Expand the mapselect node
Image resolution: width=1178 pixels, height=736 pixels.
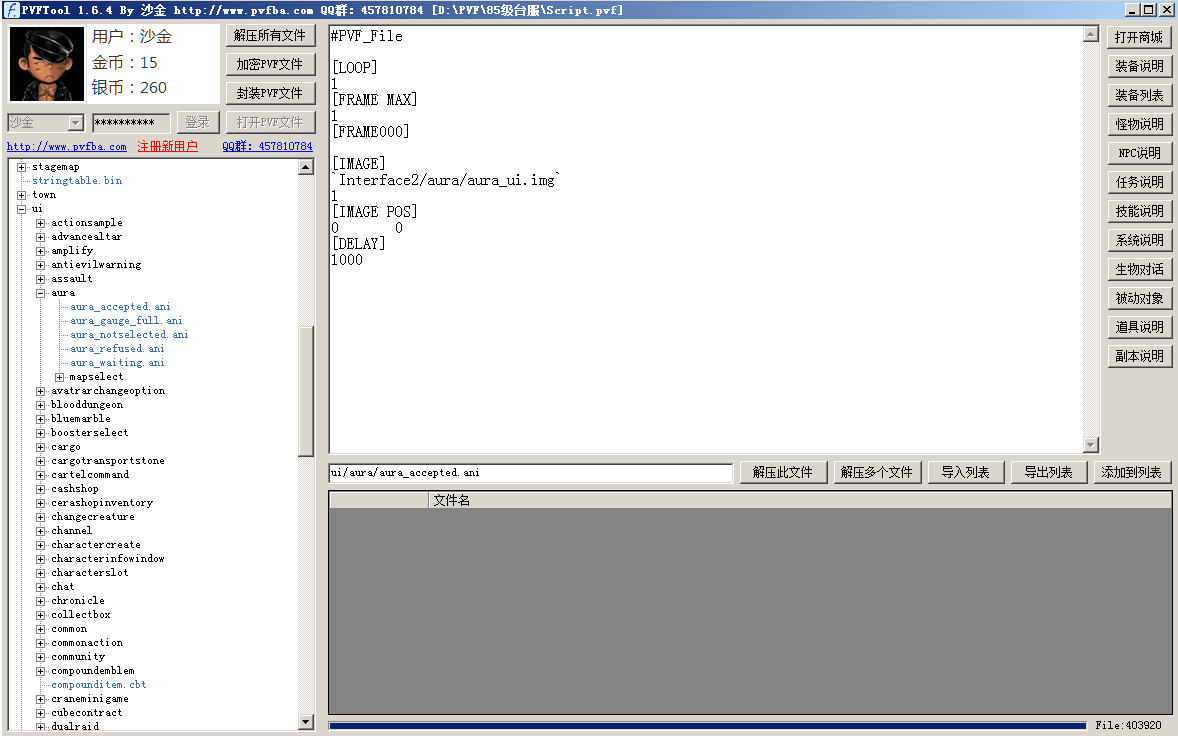click(59, 377)
